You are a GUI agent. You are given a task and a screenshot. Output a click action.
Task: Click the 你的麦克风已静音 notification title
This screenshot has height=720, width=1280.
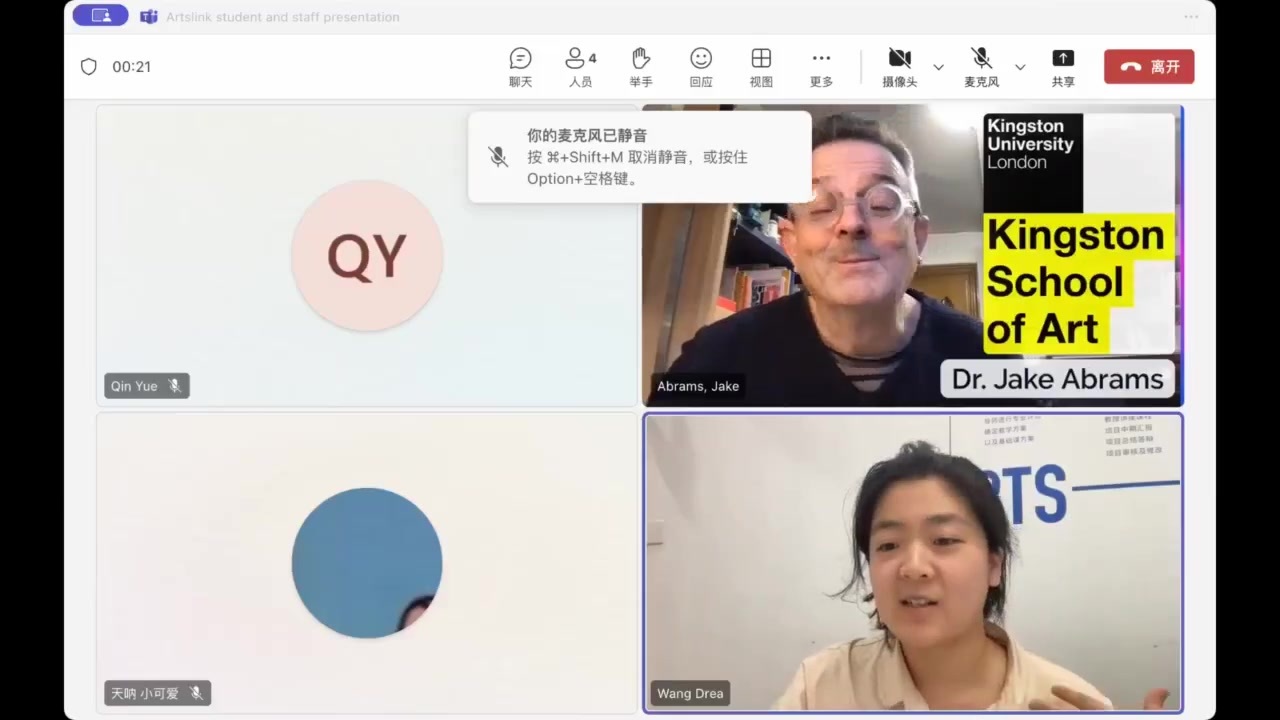pyautogui.click(x=587, y=135)
